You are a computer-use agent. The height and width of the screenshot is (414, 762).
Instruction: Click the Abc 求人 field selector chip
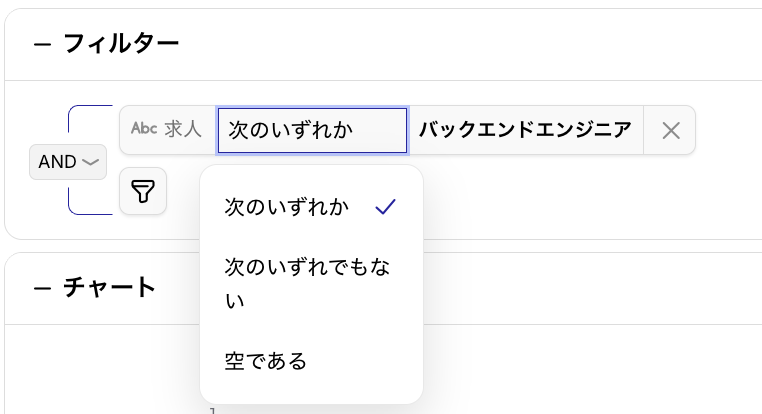tap(167, 130)
